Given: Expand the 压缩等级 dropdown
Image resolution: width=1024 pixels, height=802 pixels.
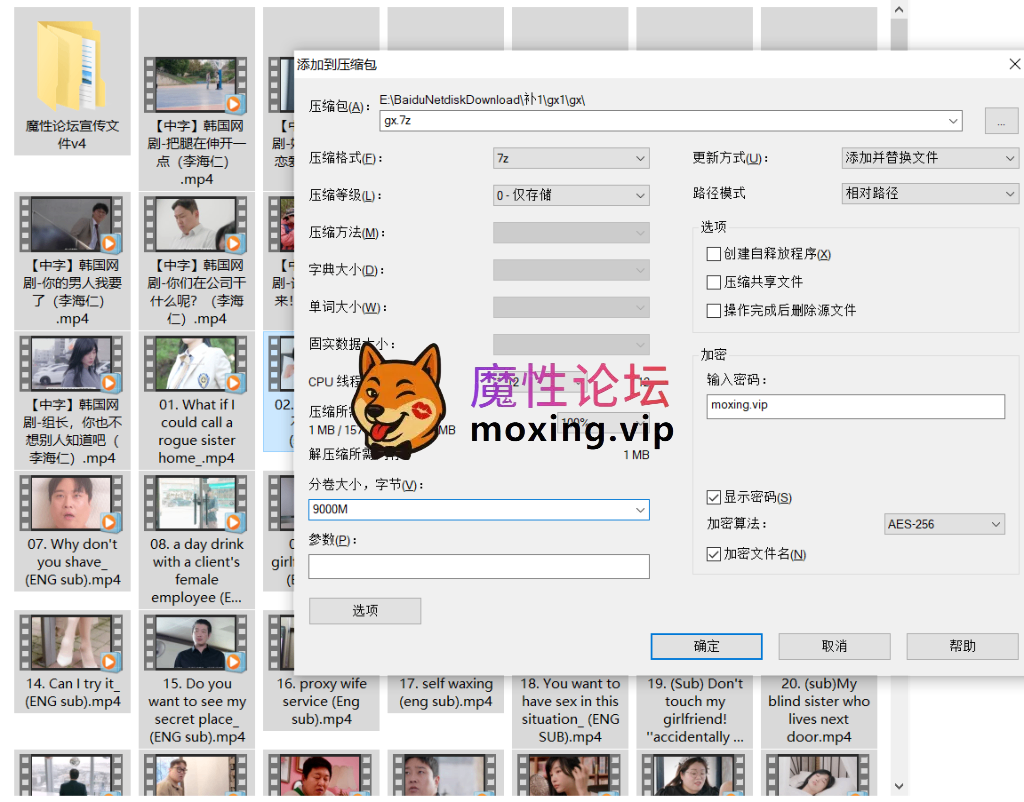Looking at the screenshot, I should point(571,195).
